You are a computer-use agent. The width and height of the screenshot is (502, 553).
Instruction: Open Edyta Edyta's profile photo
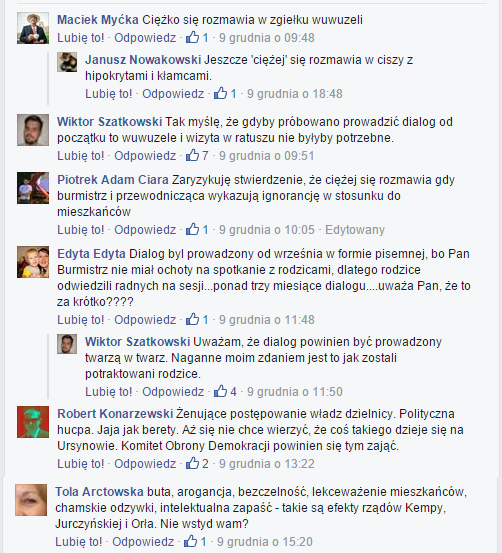(x=33, y=262)
